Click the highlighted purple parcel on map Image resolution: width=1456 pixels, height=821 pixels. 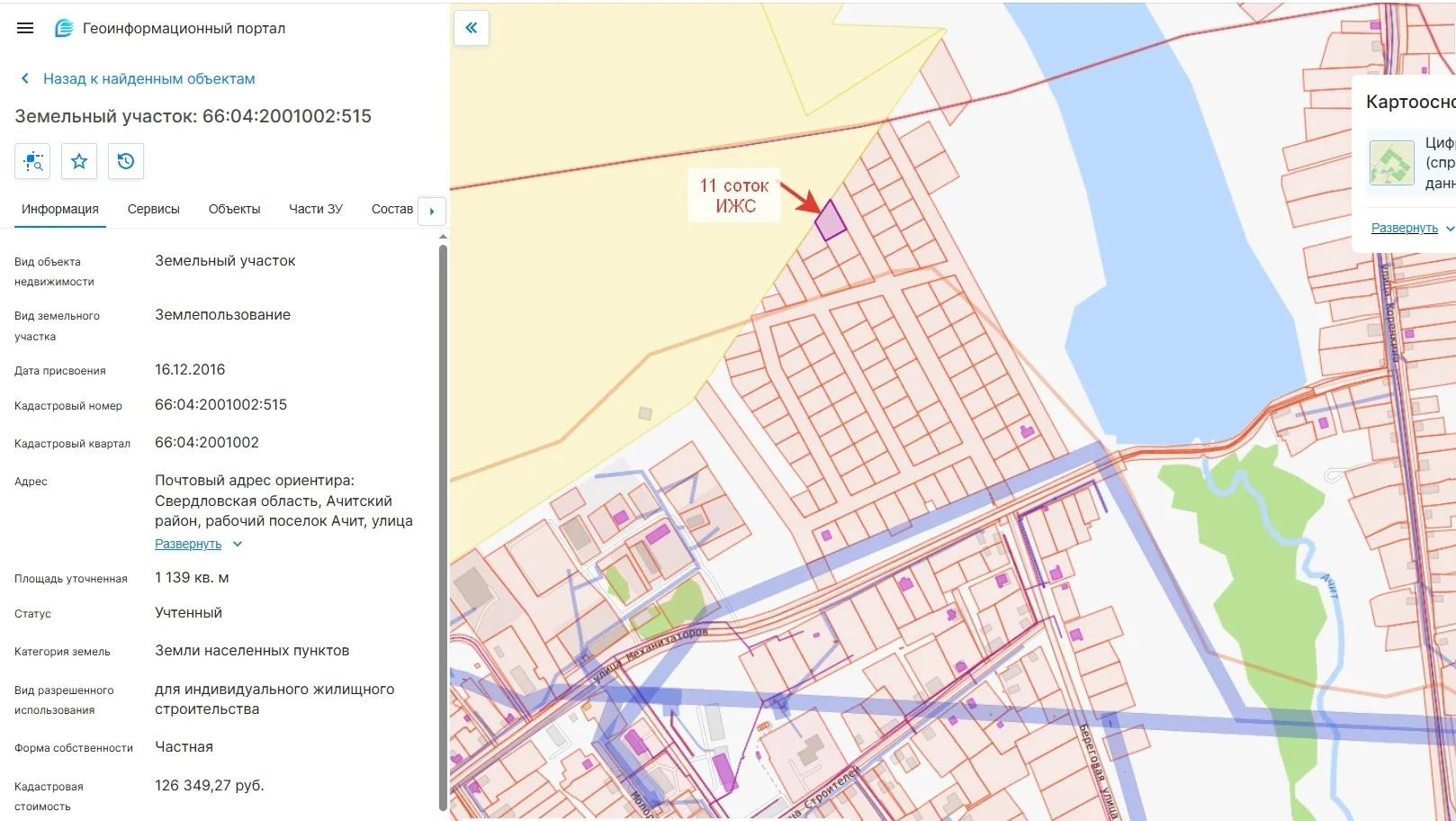point(831,221)
